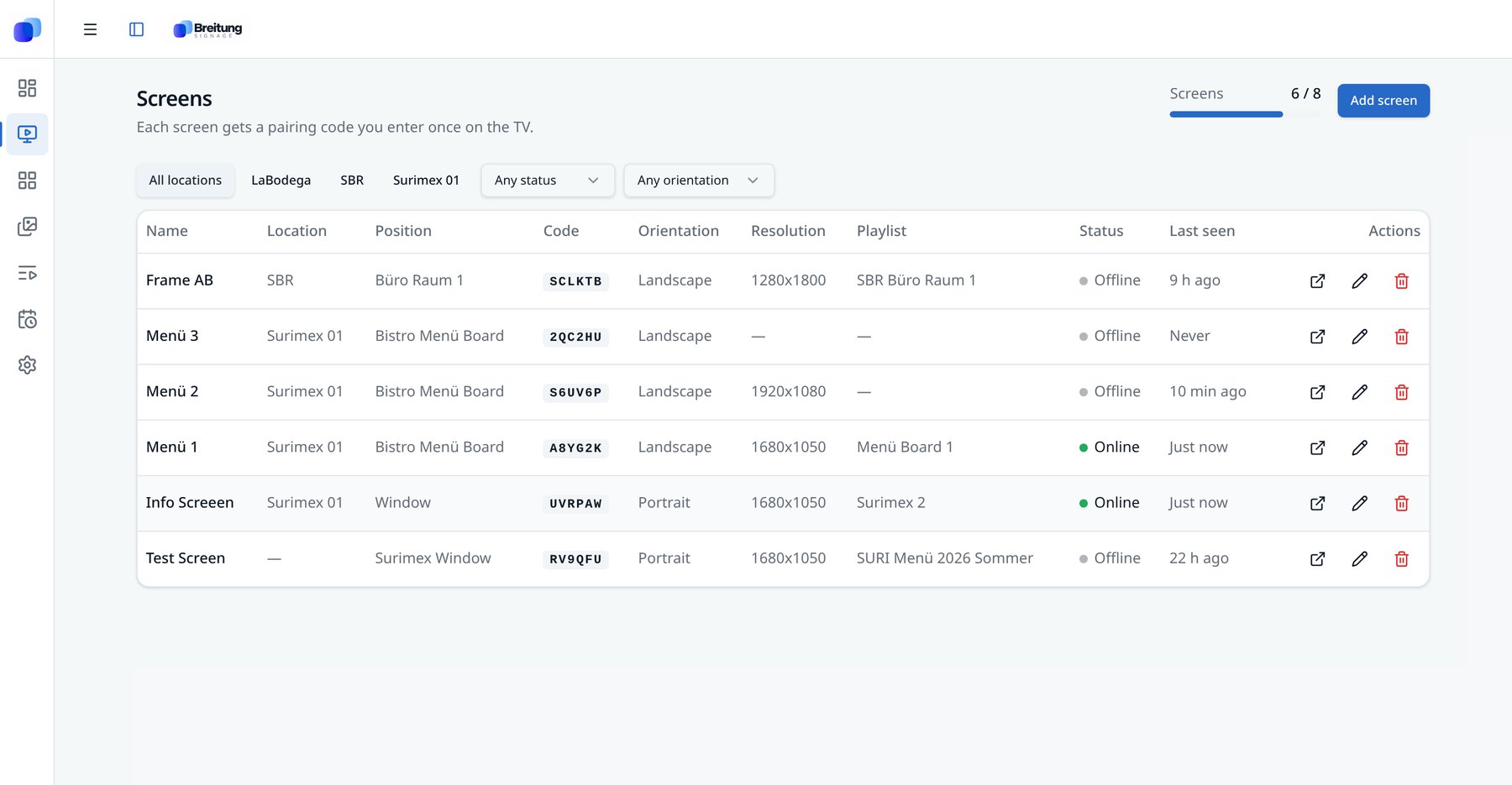The width and height of the screenshot is (1512, 785).
Task: Expand the Any orientation dropdown
Action: tap(699, 181)
